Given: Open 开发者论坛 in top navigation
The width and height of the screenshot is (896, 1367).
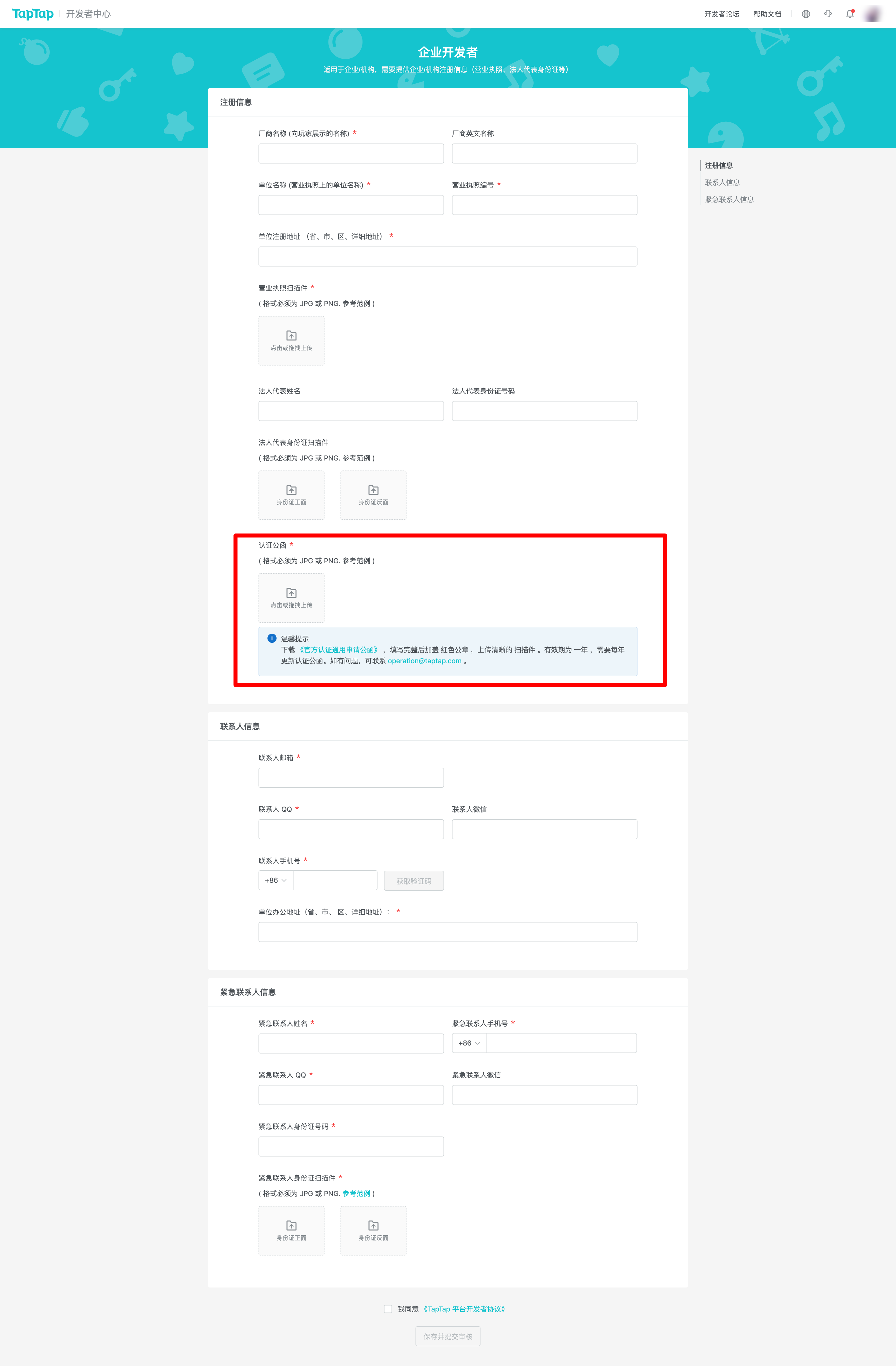Looking at the screenshot, I should [x=722, y=14].
